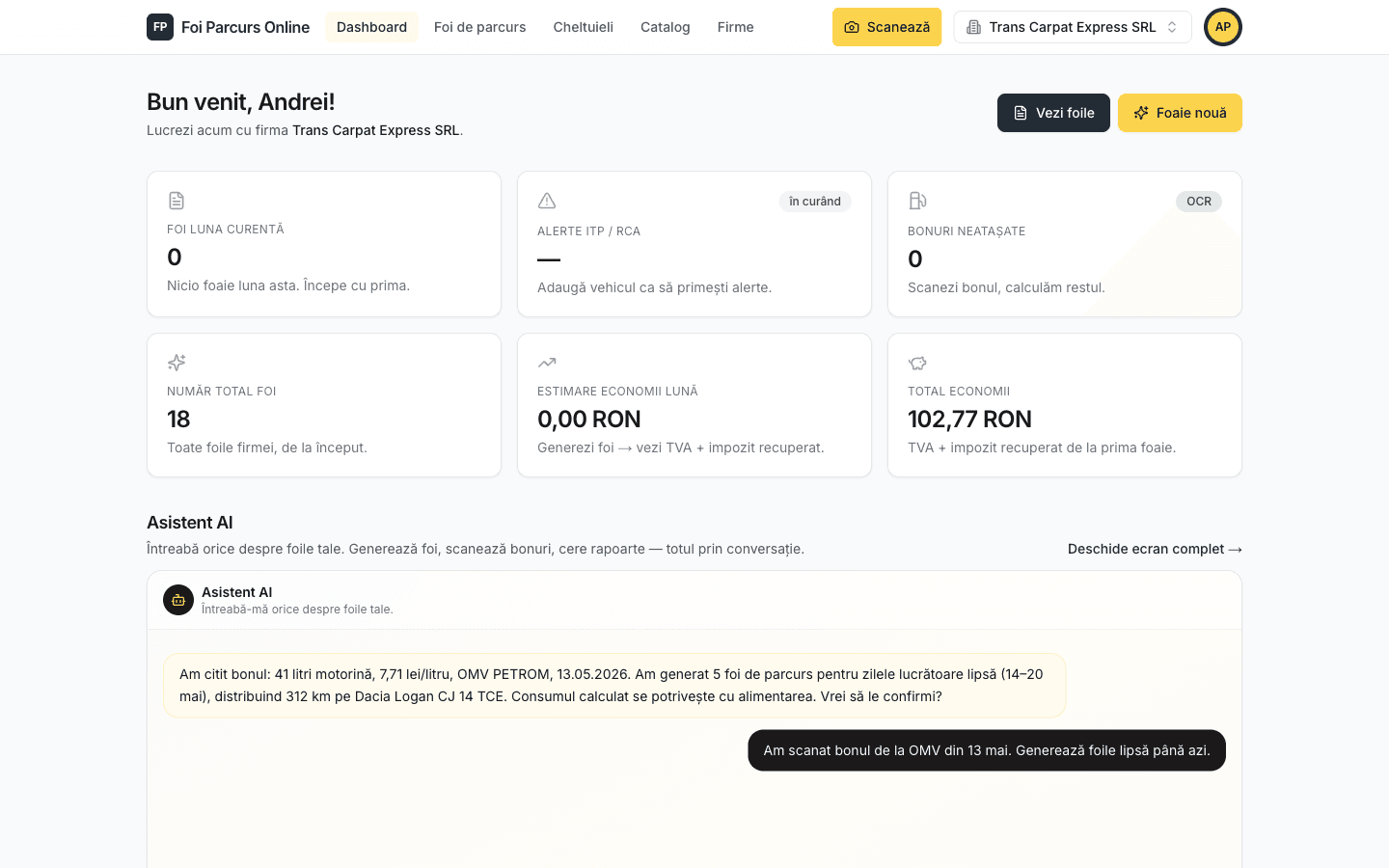Click the Asistent AI section heading
1389x868 pixels.
point(190,523)
